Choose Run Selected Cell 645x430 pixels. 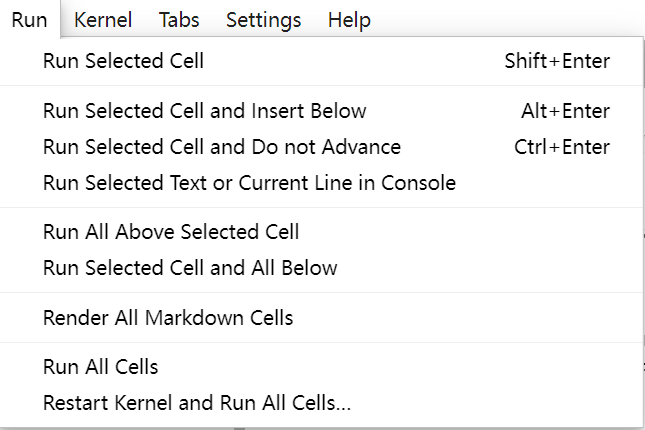[x=123, y=61]
